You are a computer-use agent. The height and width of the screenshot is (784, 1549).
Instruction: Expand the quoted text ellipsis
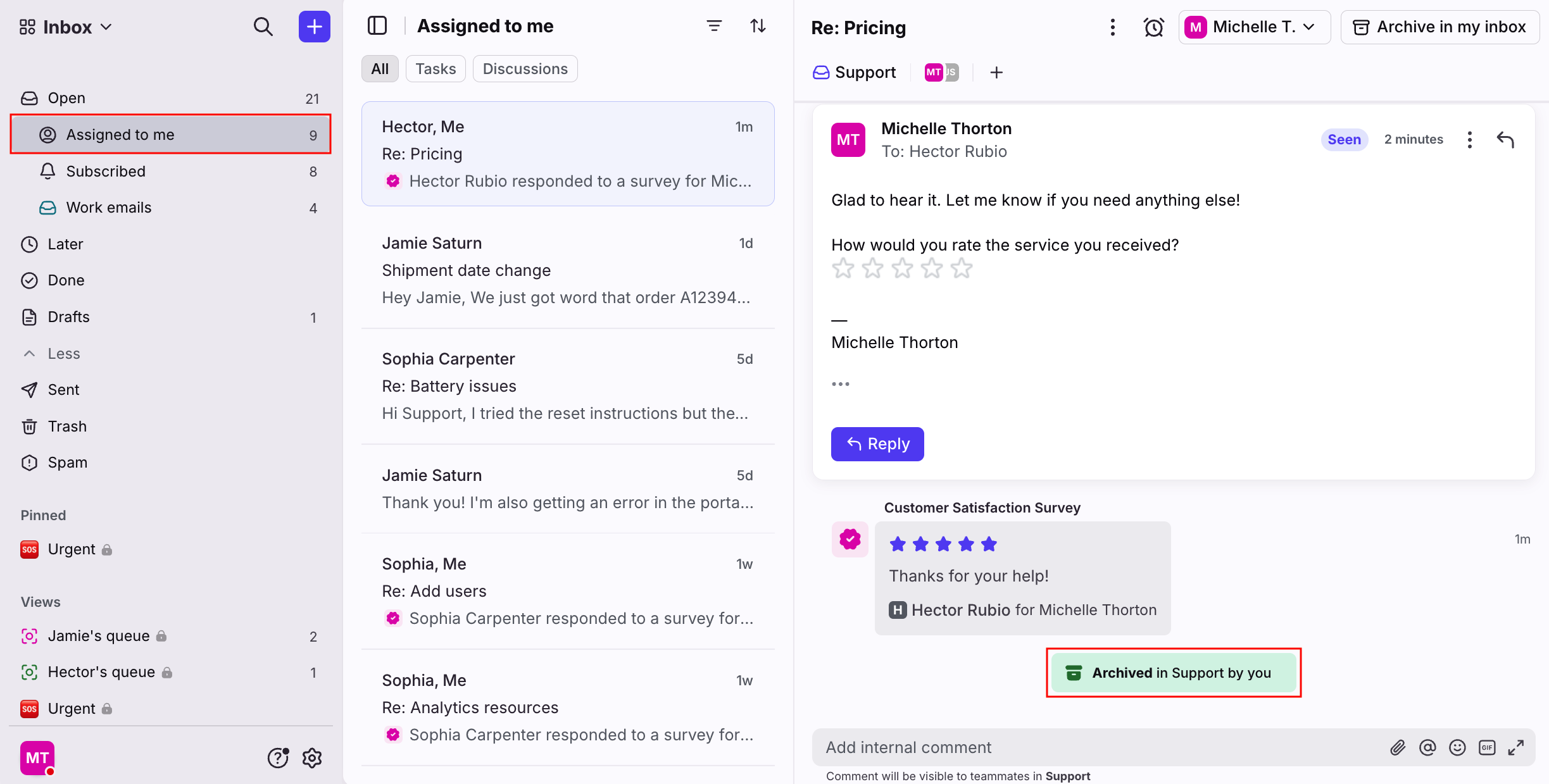click(840, 384)
